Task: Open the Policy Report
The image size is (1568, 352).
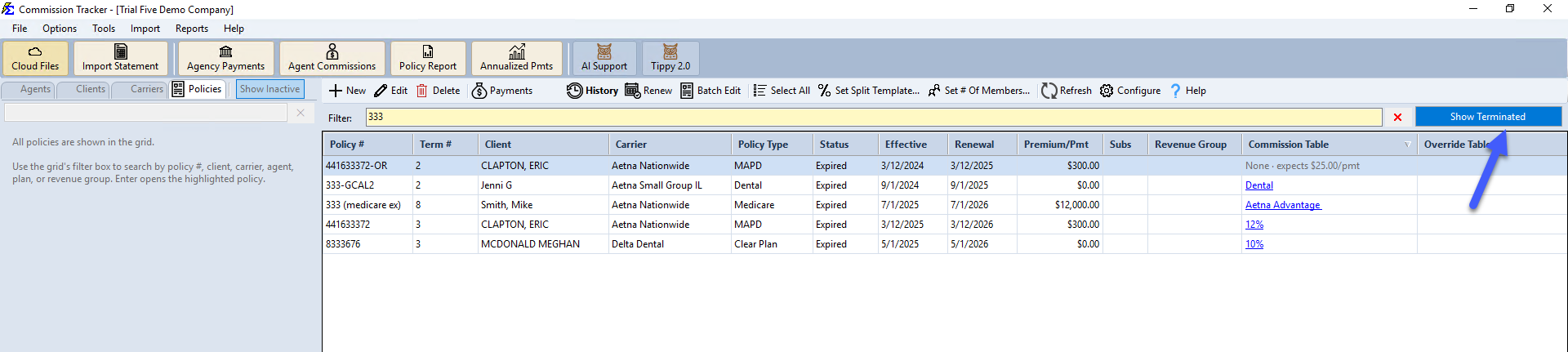Action: tap(428, 58)
